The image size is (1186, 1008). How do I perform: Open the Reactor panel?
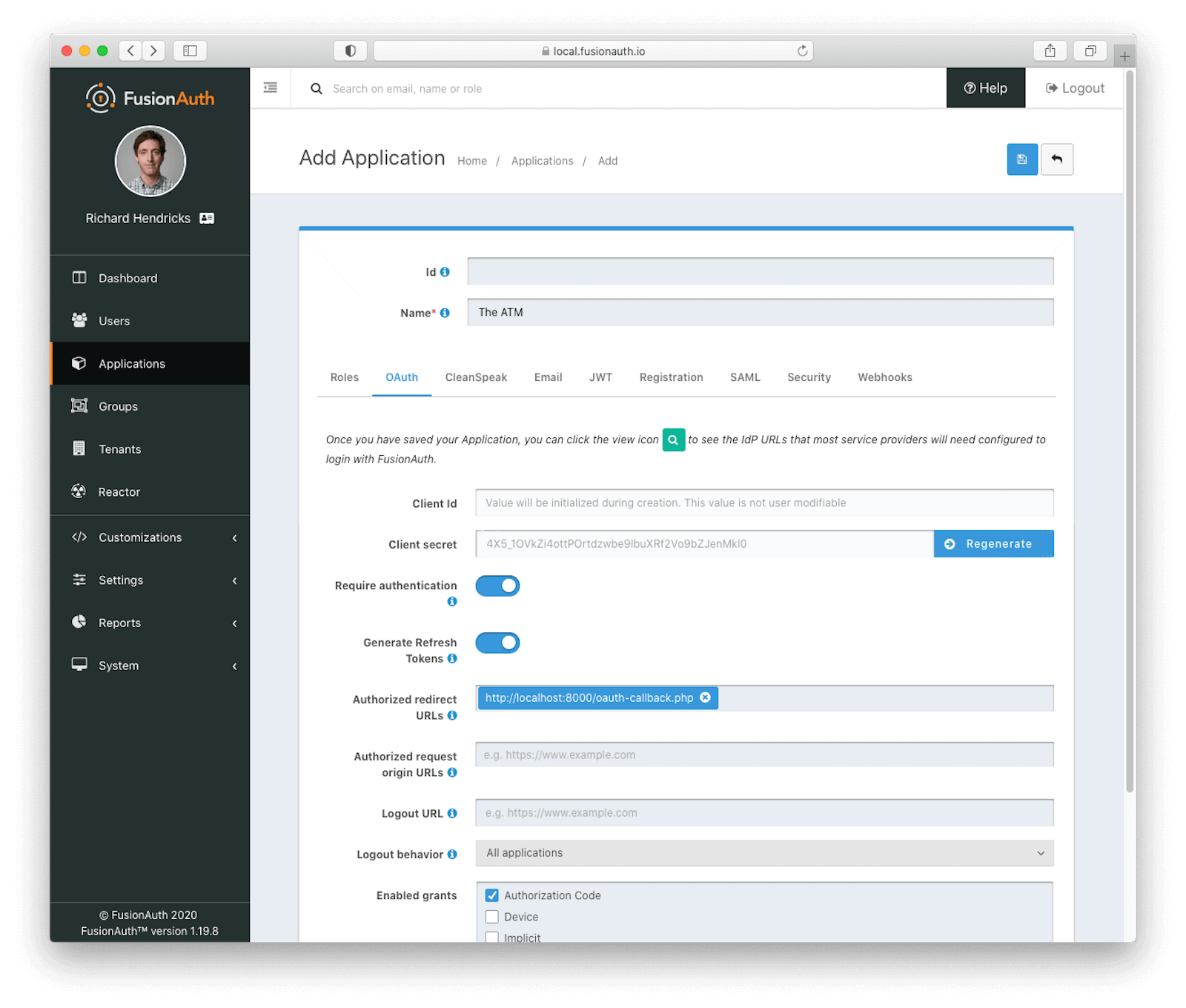pyautogui.click(x=119, y=491)
